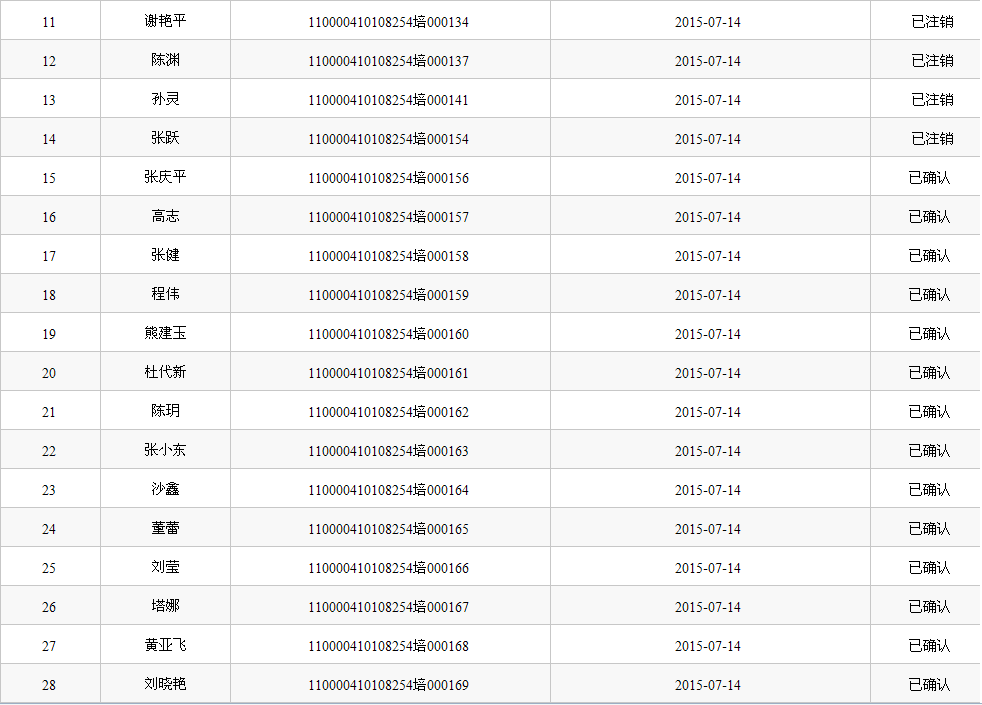Click the date in 董蕾's row
Viewport: 982px width, 705px height.
pyautogui.click(x=707, y=529)
